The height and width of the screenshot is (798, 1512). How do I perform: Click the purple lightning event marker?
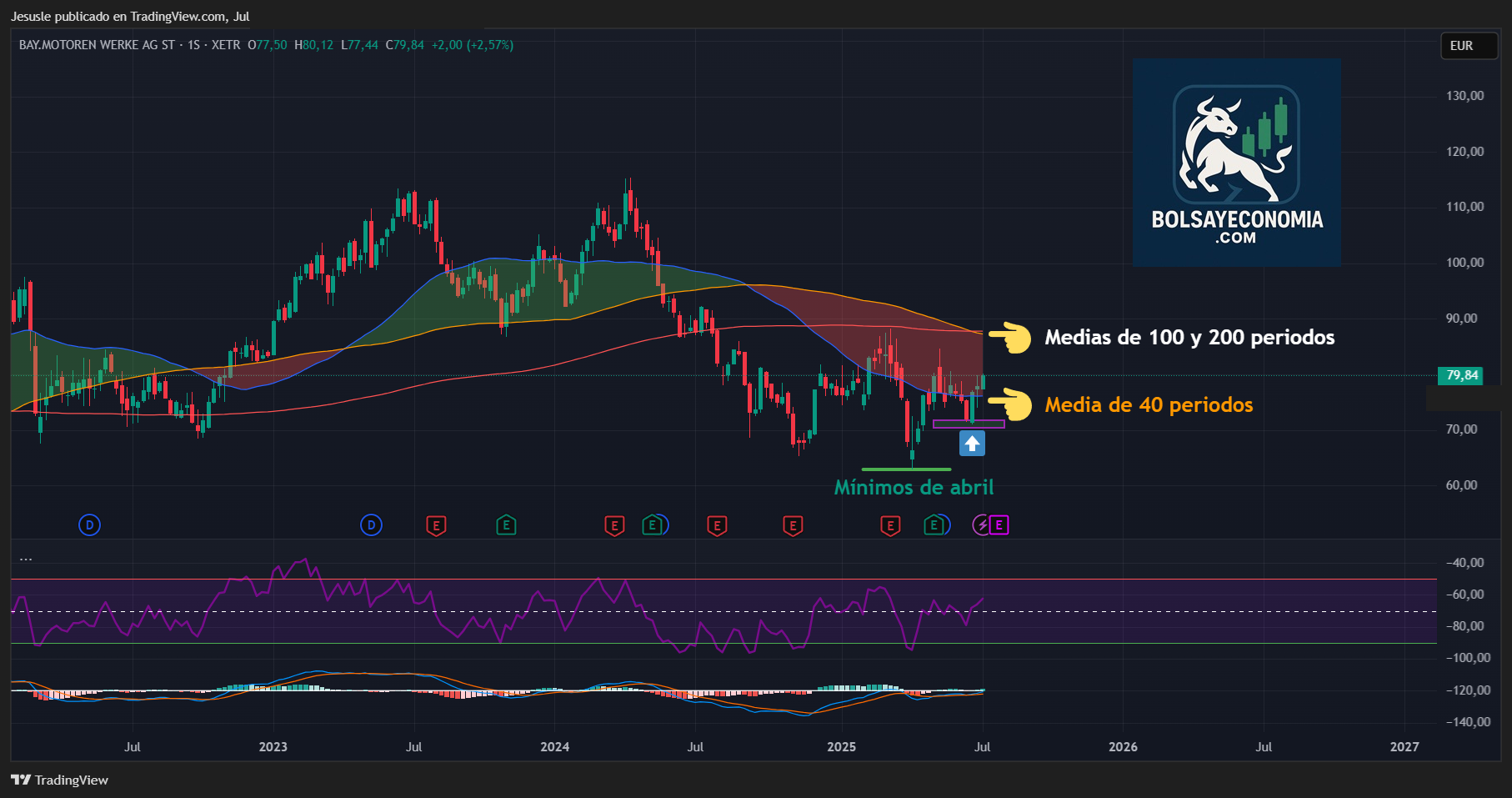pyautogui.click(x=982, y=525)
